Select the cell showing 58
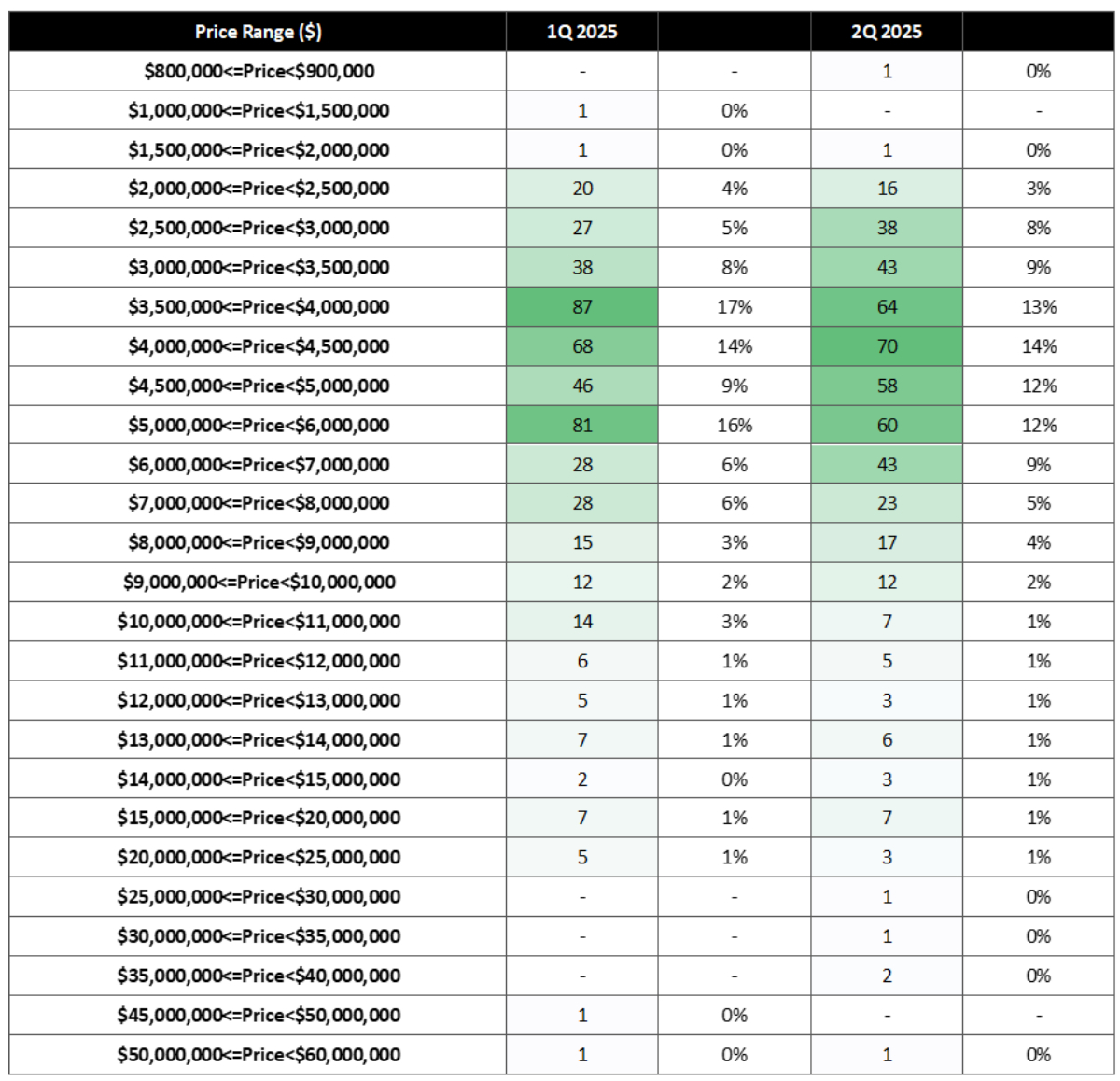This screenshot has height=1081, width=1120. pos(887,386)
